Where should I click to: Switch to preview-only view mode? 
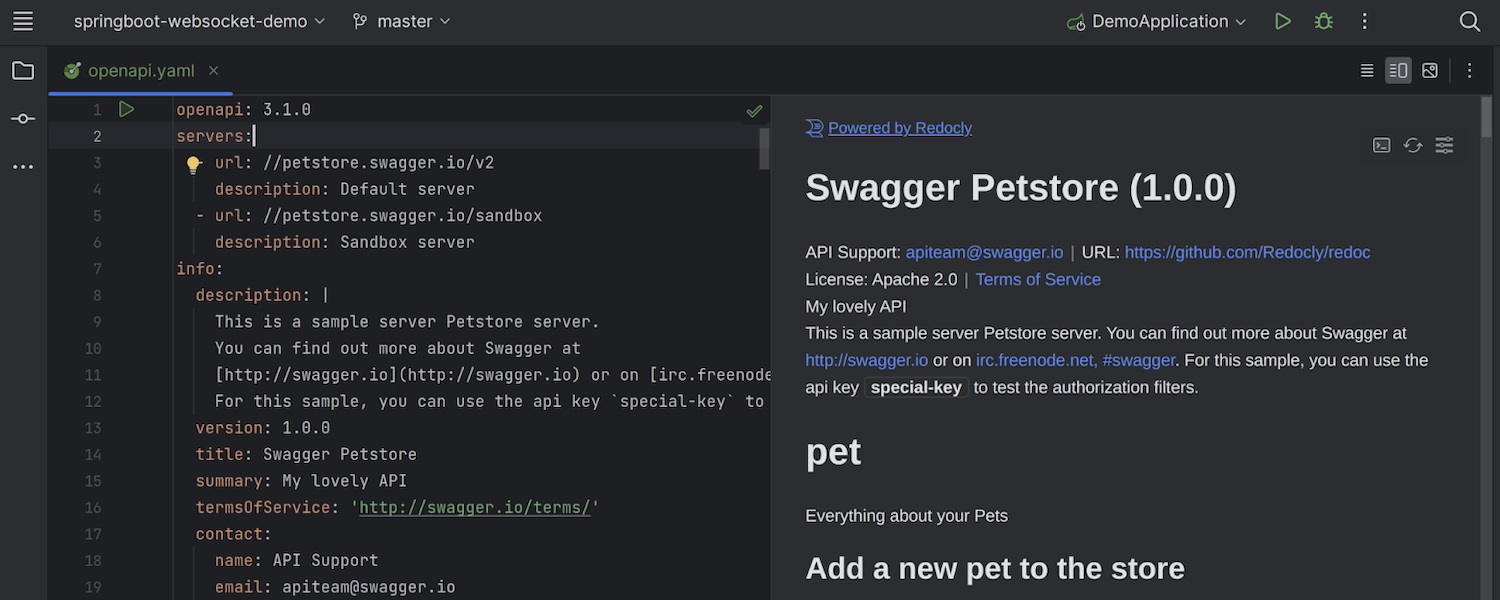(x=1430, y=71)
